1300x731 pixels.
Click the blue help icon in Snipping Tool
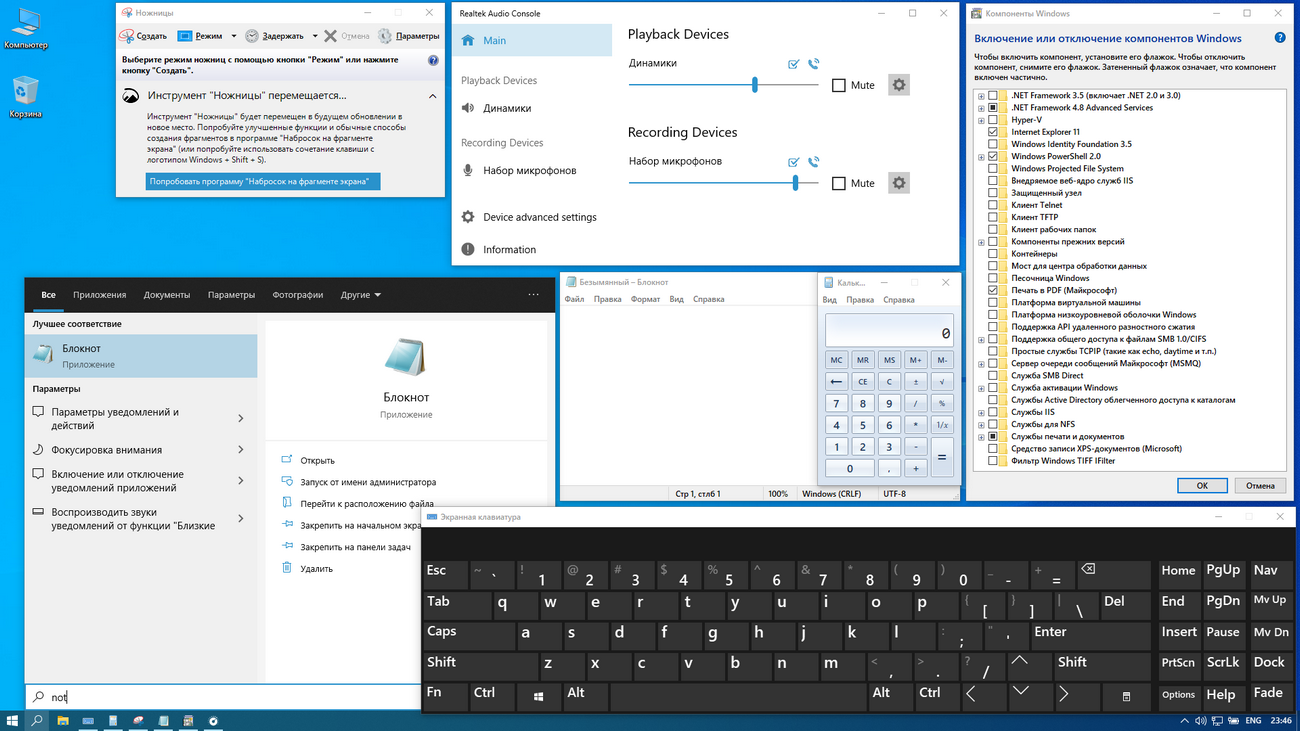(x=433, y=60)
